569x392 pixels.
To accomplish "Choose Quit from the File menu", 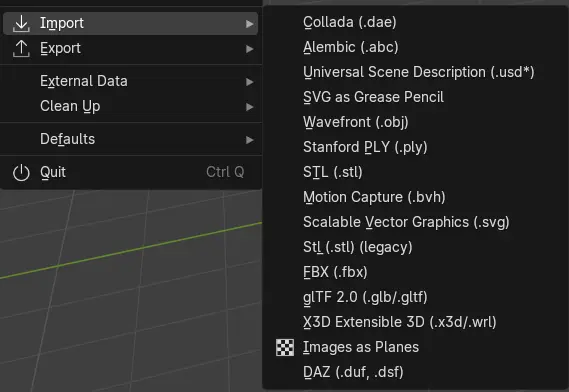I will [x=131, y=172].
